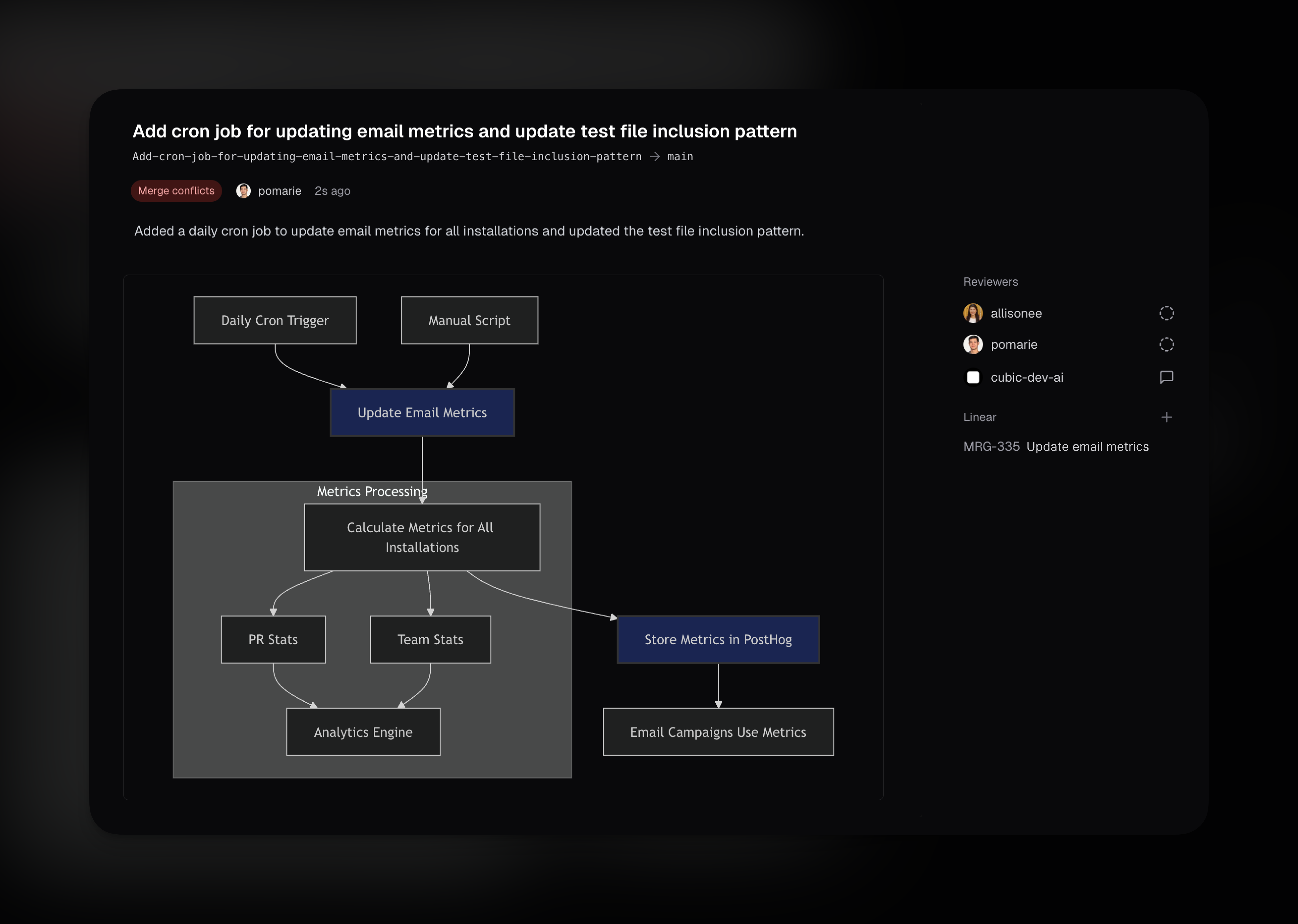Click allisonee's reviewer avatar
Viewport: 1298px width, 924px height.
(972, 313)
